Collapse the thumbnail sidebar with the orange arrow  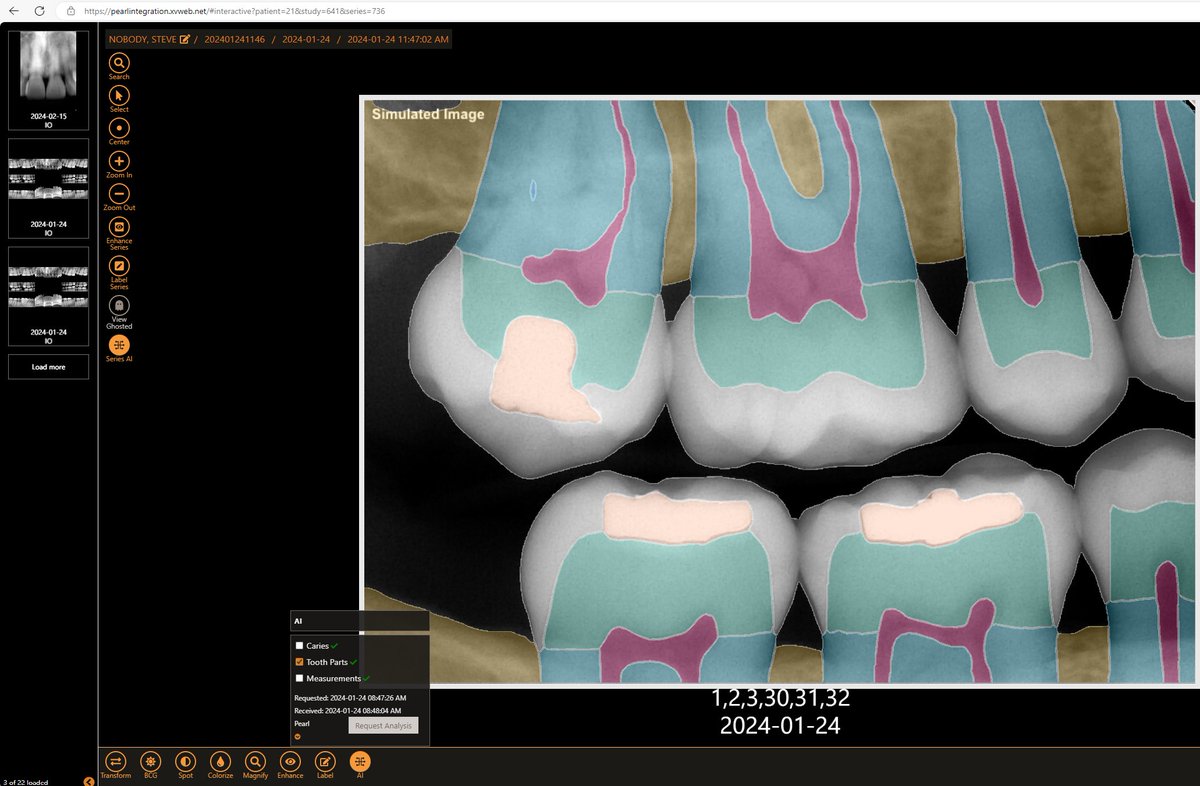[89, 781]
